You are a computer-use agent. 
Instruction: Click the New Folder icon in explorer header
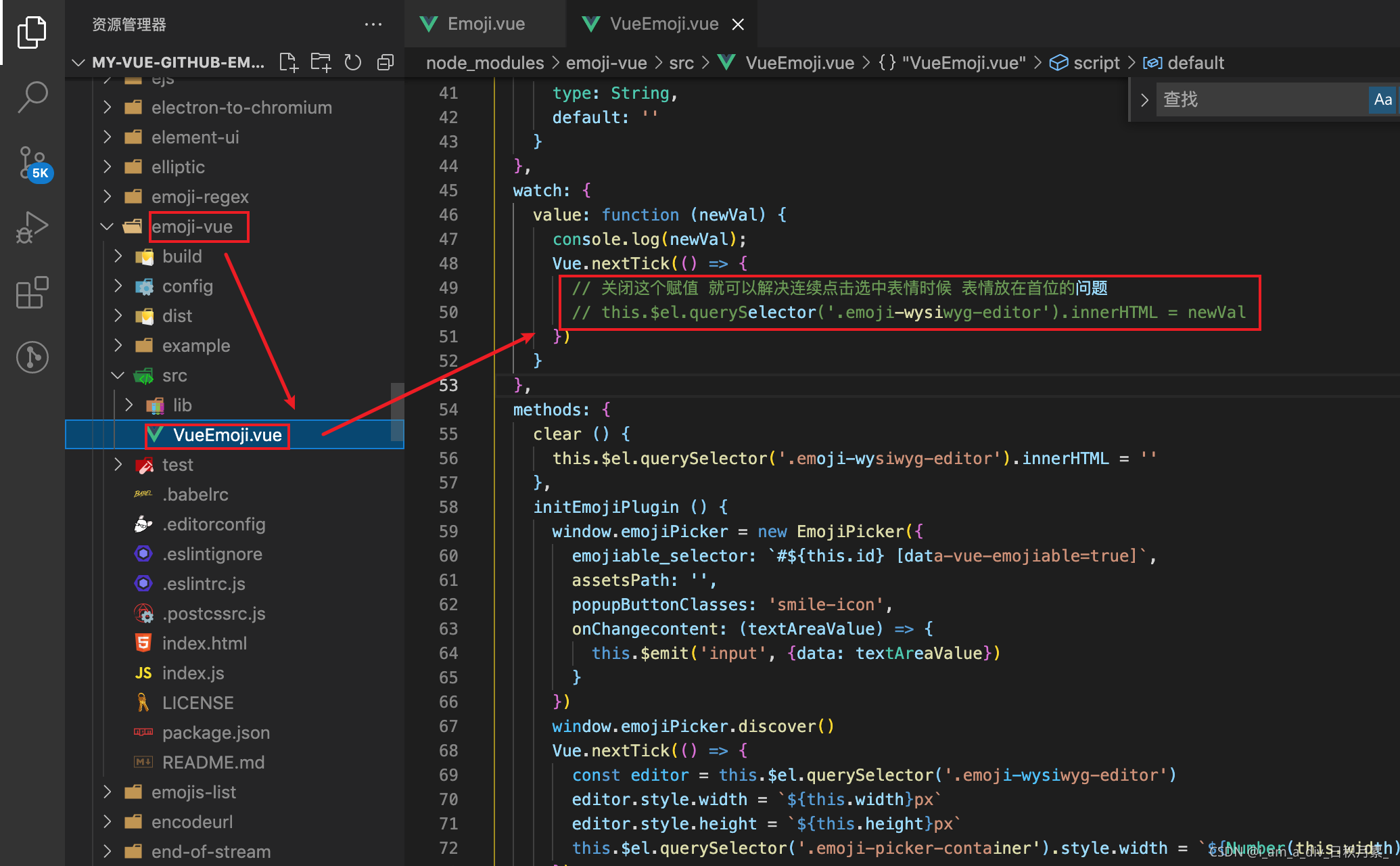[x=321, y=62]
